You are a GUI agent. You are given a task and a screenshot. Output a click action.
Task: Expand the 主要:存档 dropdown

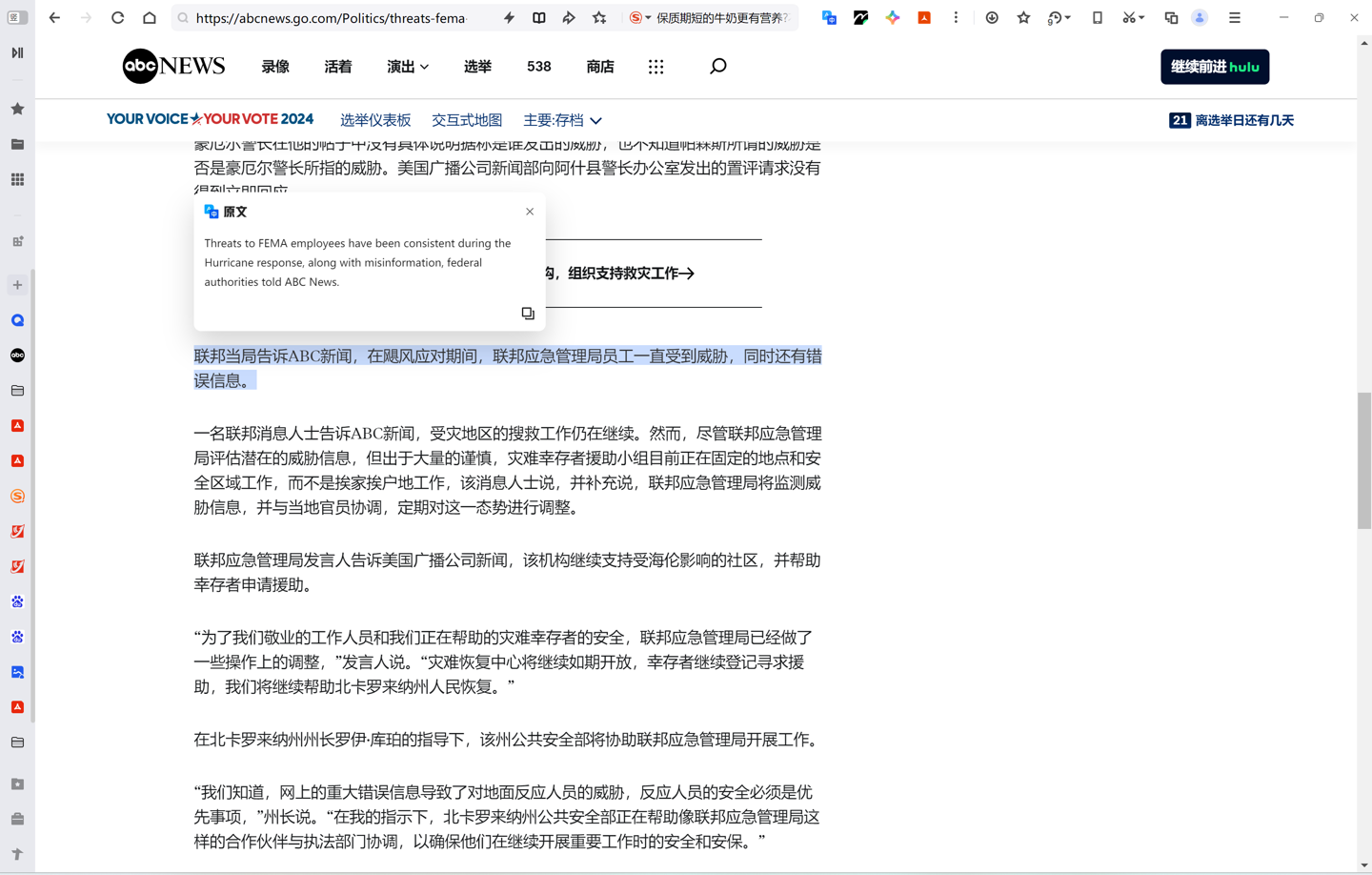[562, 121]
